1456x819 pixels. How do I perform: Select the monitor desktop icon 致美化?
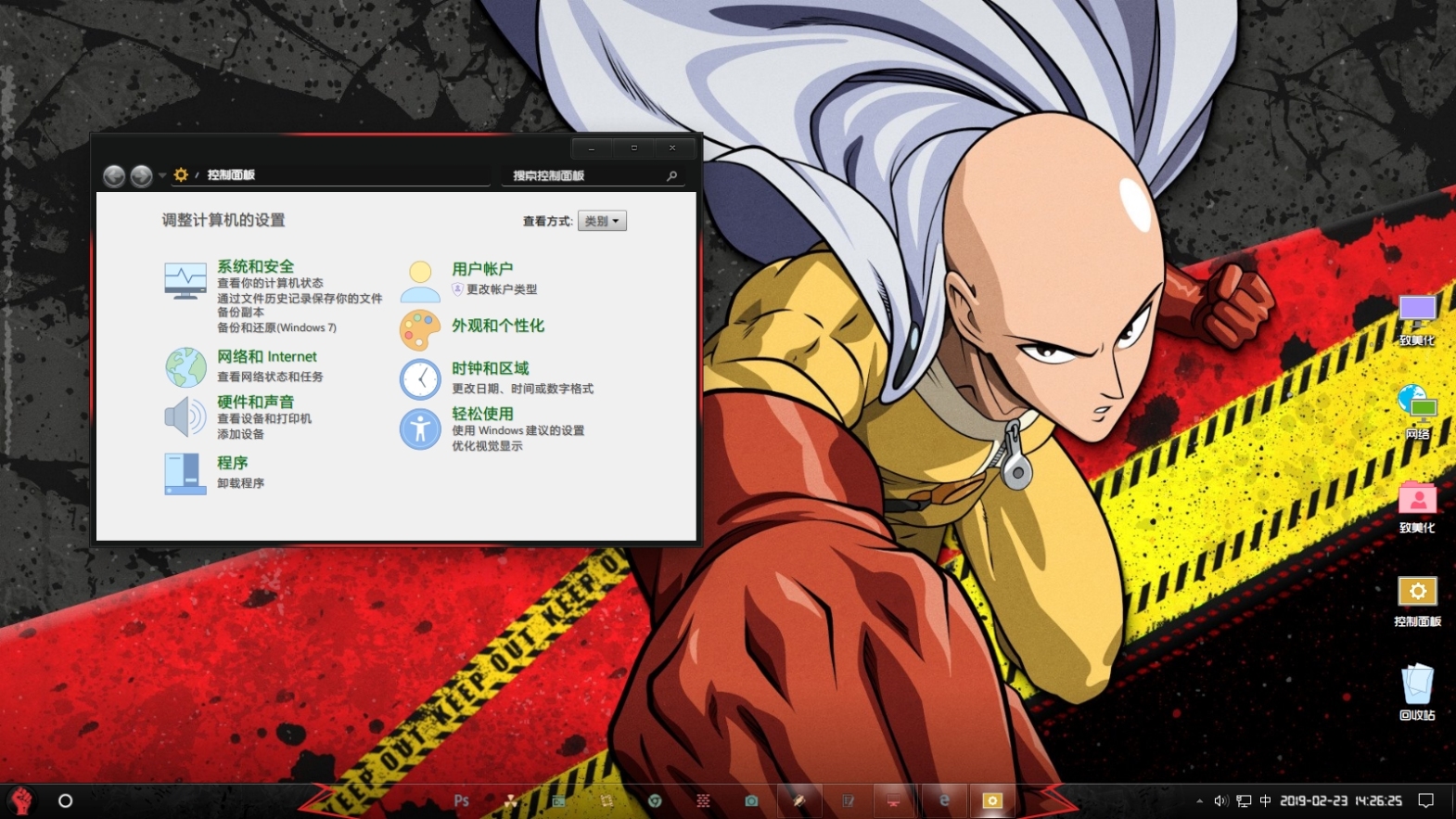(x=1417, y=320)
